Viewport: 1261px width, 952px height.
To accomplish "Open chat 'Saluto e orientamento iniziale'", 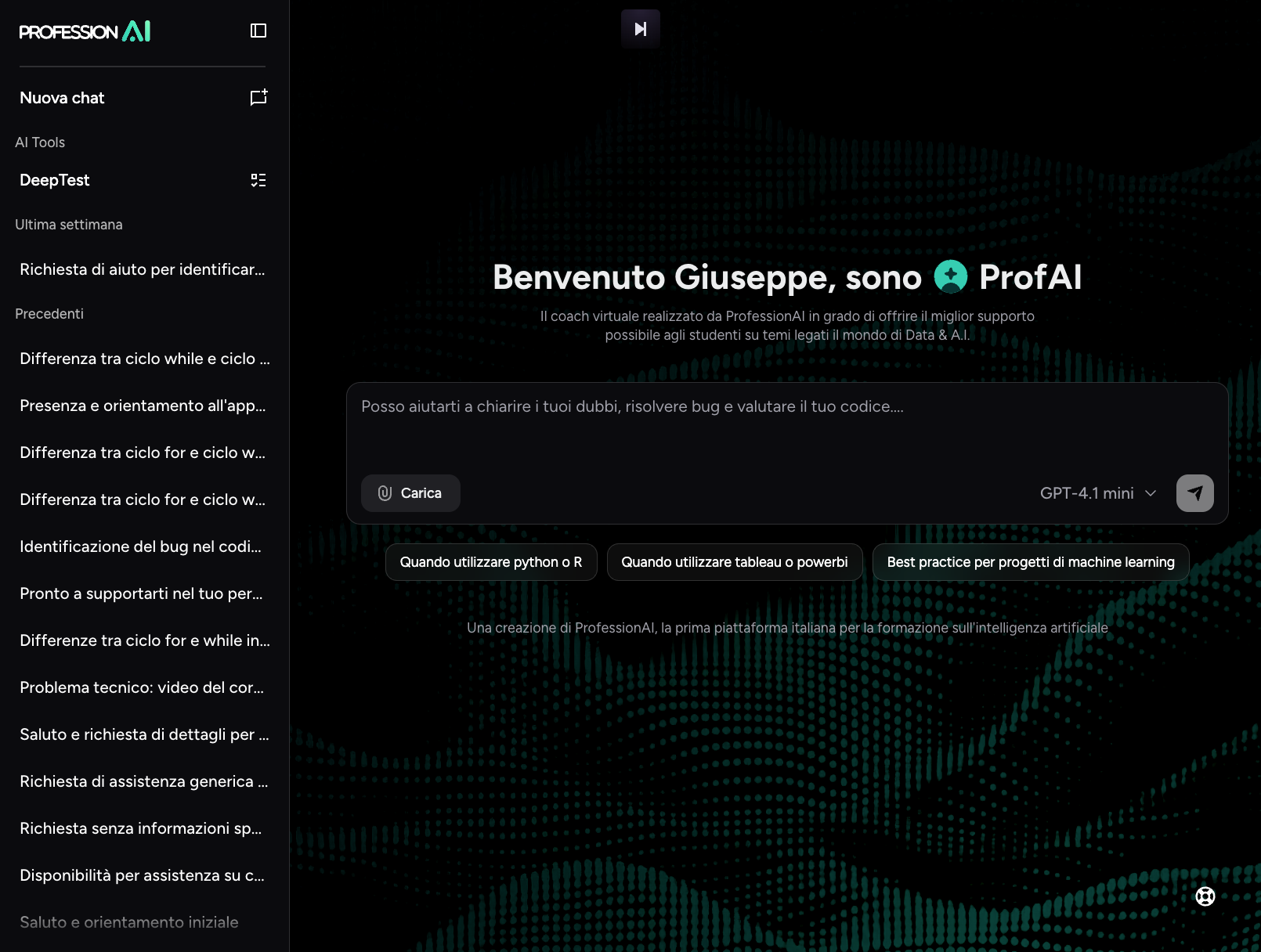I will pyautogui.click(x=129, y=922).
